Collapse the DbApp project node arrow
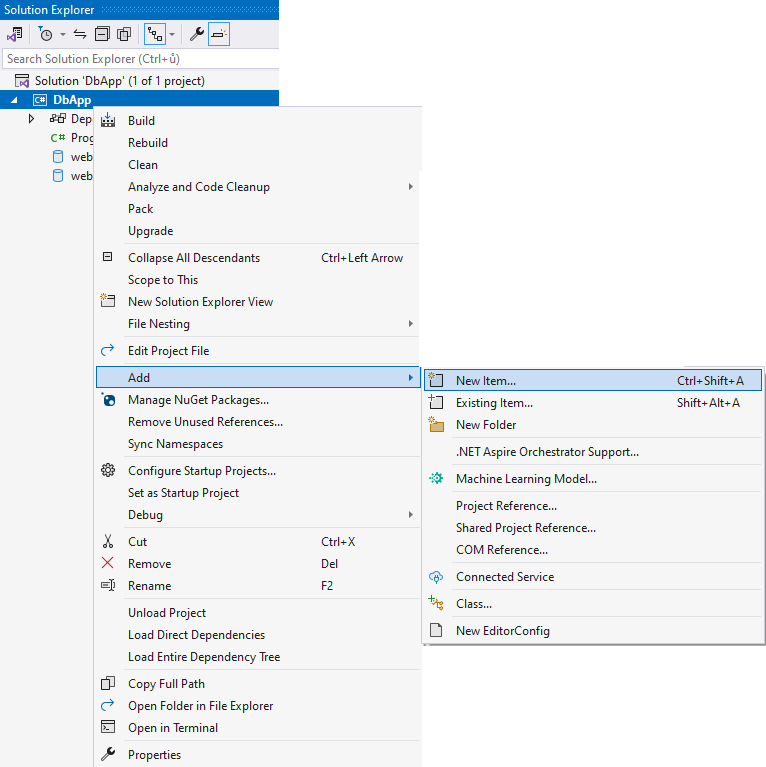766x767 pixels. 14,100
